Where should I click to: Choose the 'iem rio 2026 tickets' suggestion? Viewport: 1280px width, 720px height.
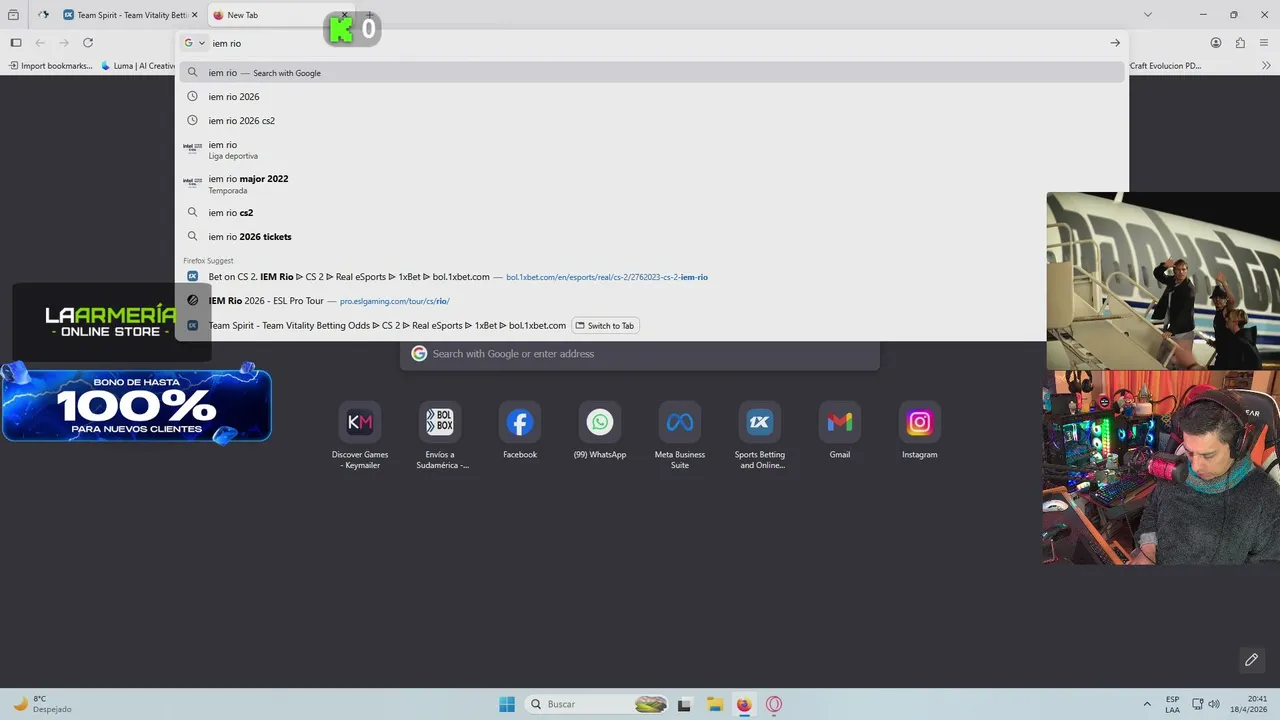tap(652, 237)
